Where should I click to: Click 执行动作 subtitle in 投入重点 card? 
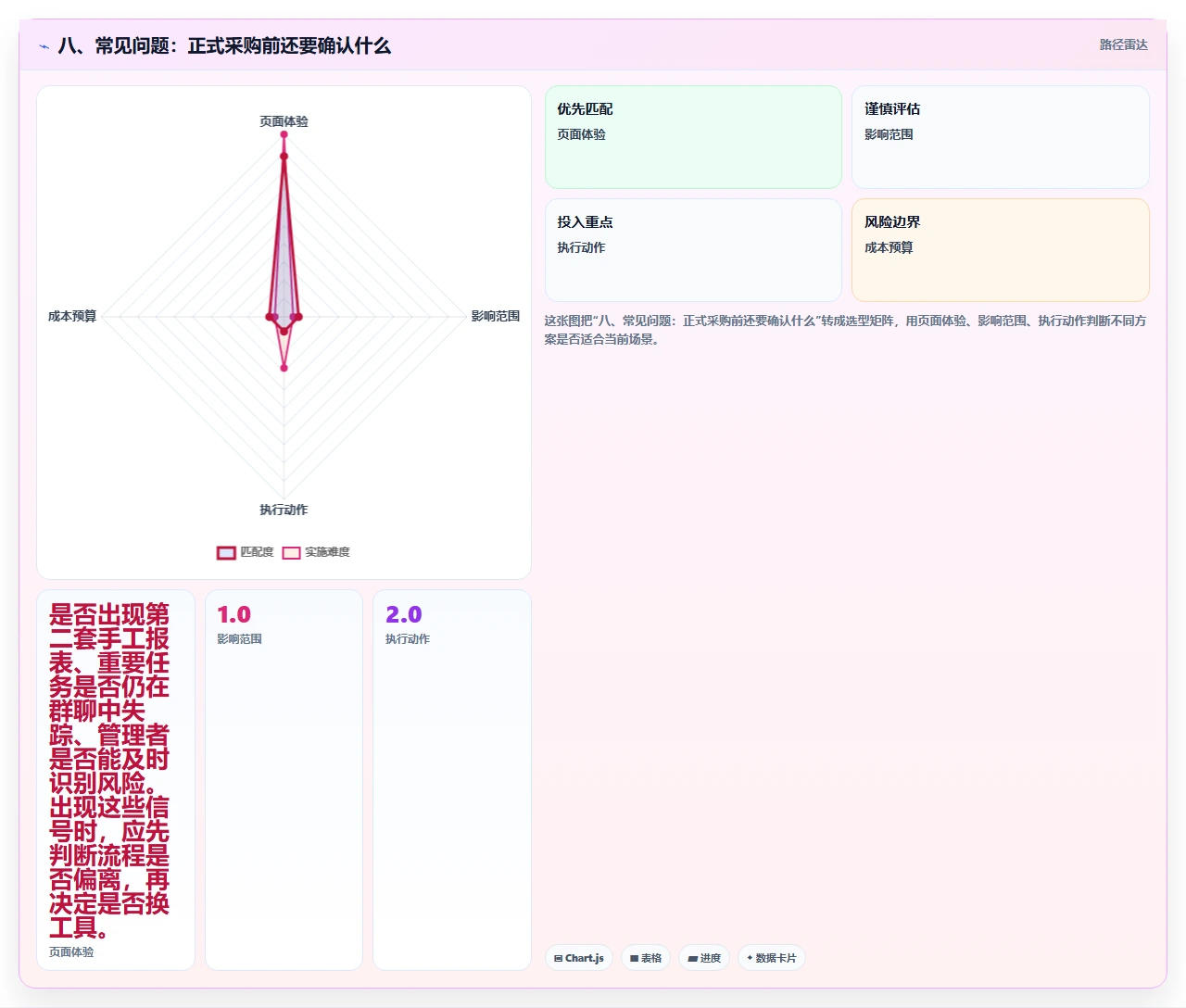coord(581,247)
